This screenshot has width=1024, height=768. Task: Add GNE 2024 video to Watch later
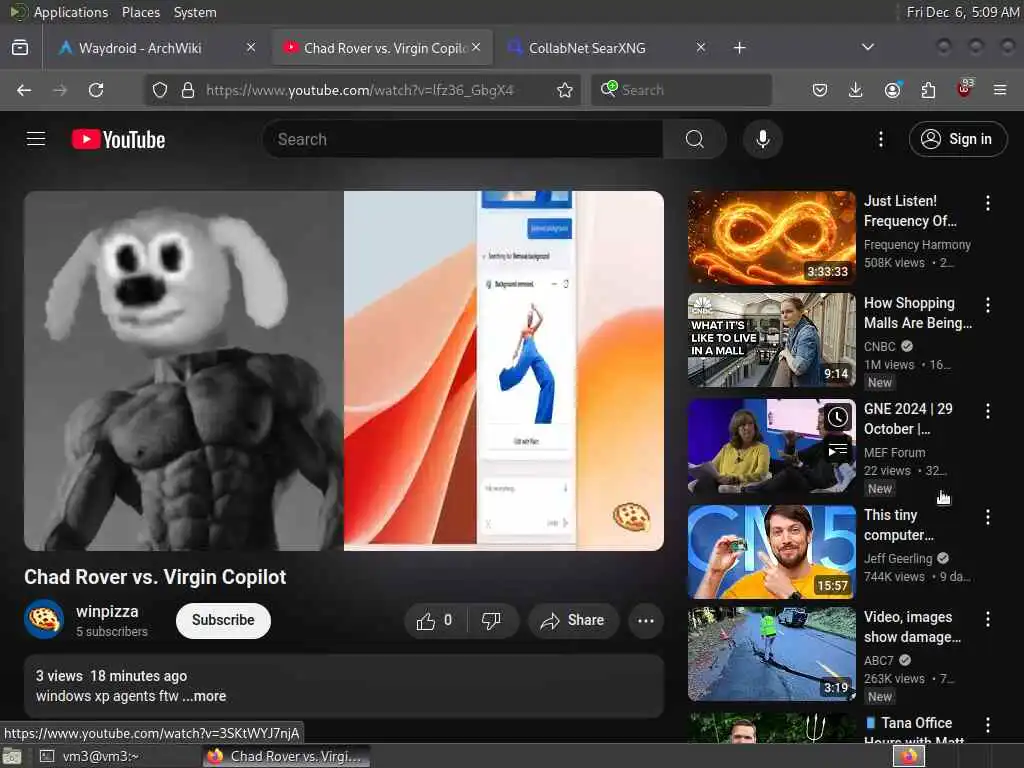(837, 417)
